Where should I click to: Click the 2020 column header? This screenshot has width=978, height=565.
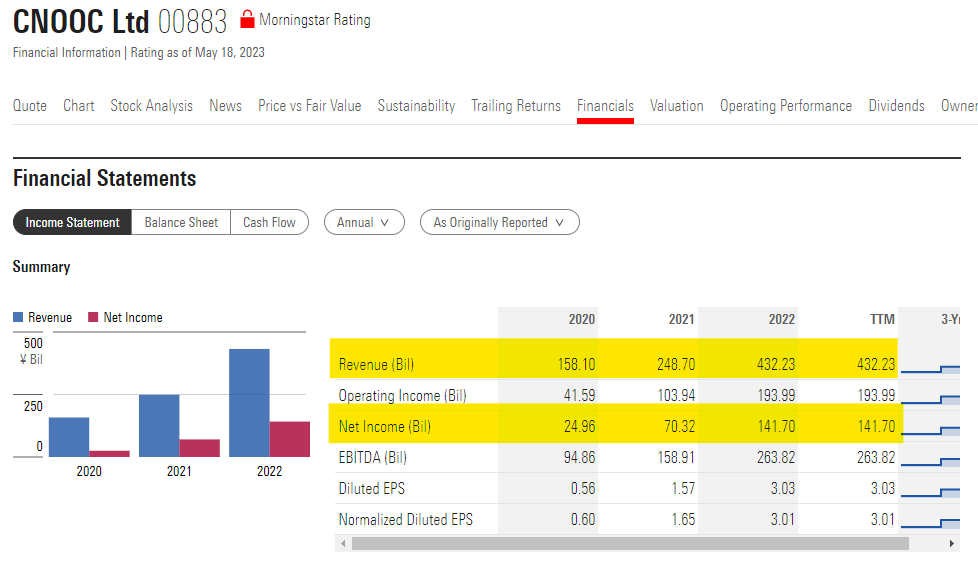581,319
